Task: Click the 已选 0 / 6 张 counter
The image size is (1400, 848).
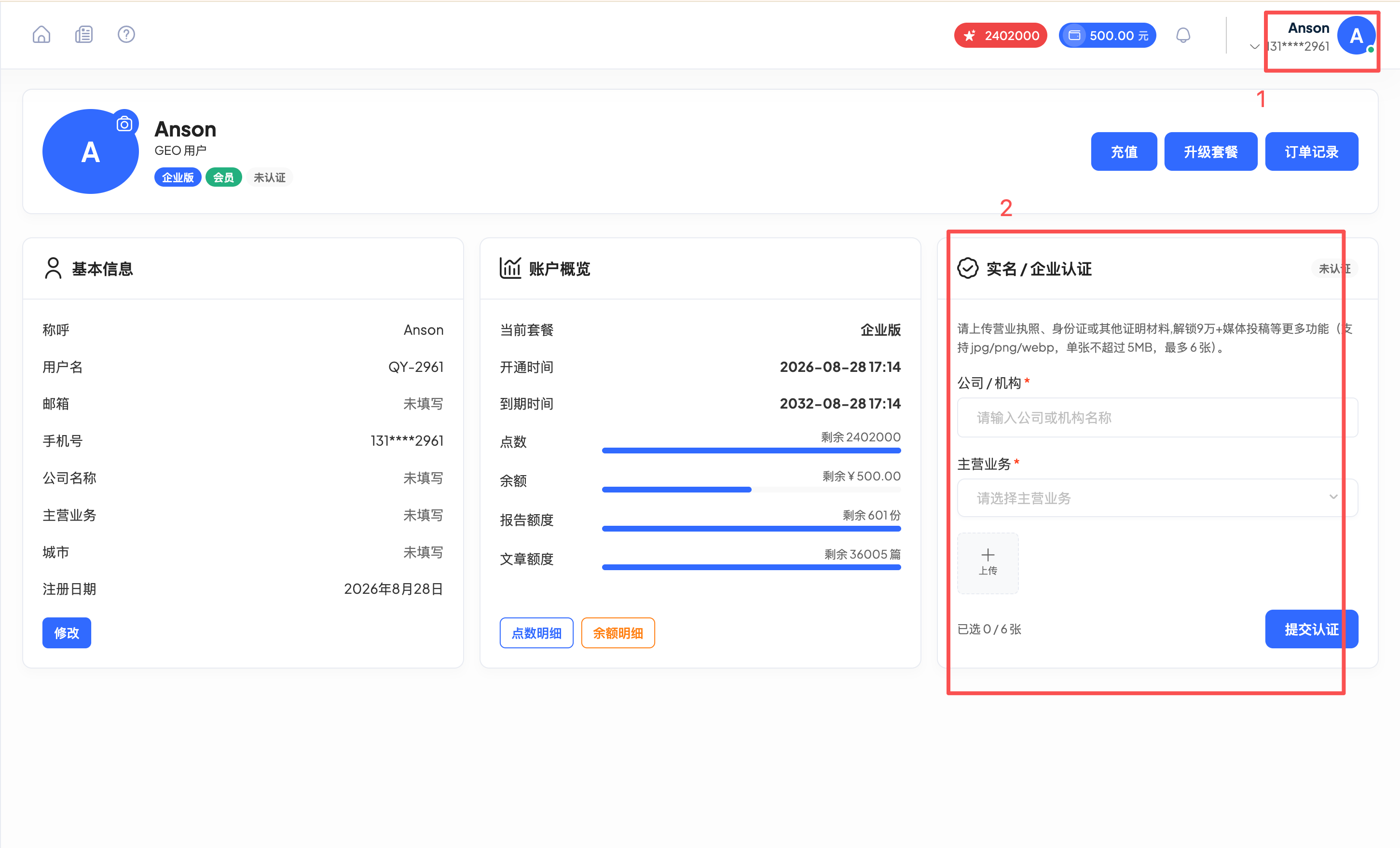Action: coord(989,629)
